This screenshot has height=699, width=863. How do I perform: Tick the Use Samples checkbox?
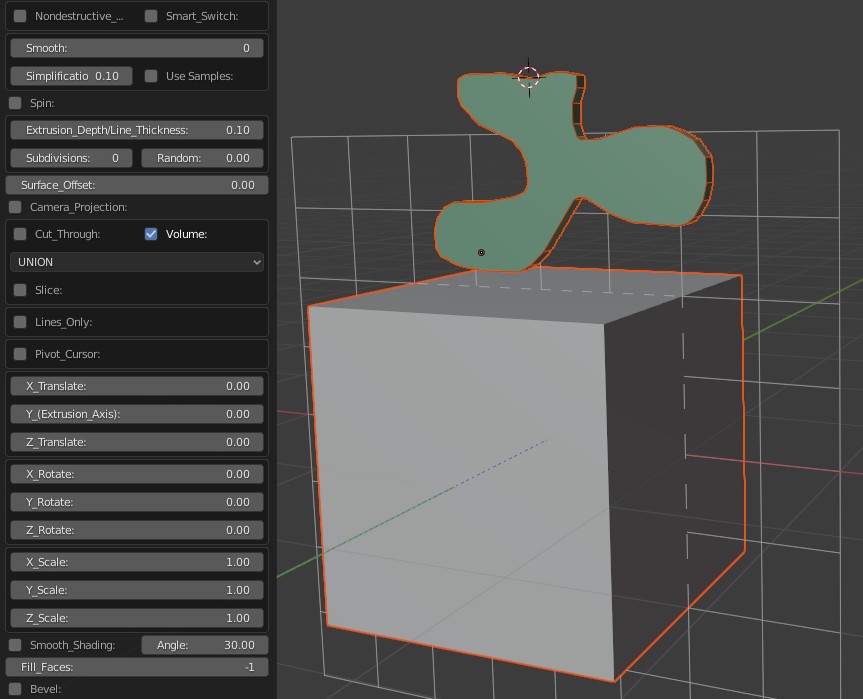151,76
